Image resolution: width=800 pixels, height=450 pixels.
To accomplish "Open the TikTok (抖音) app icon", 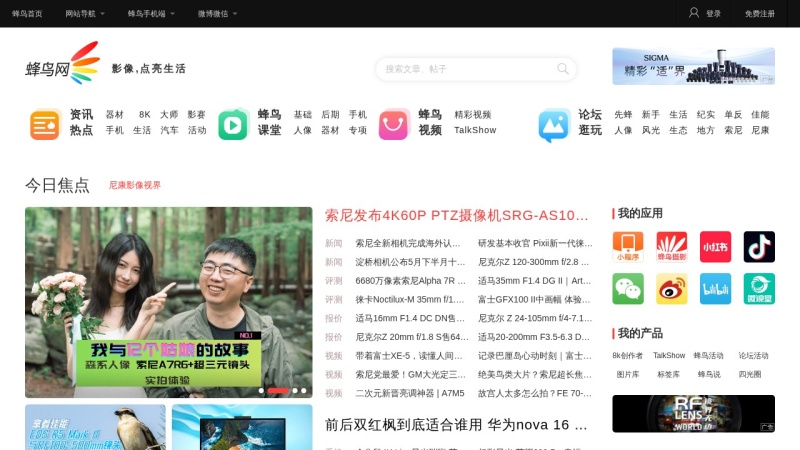I will click(759, 247).
